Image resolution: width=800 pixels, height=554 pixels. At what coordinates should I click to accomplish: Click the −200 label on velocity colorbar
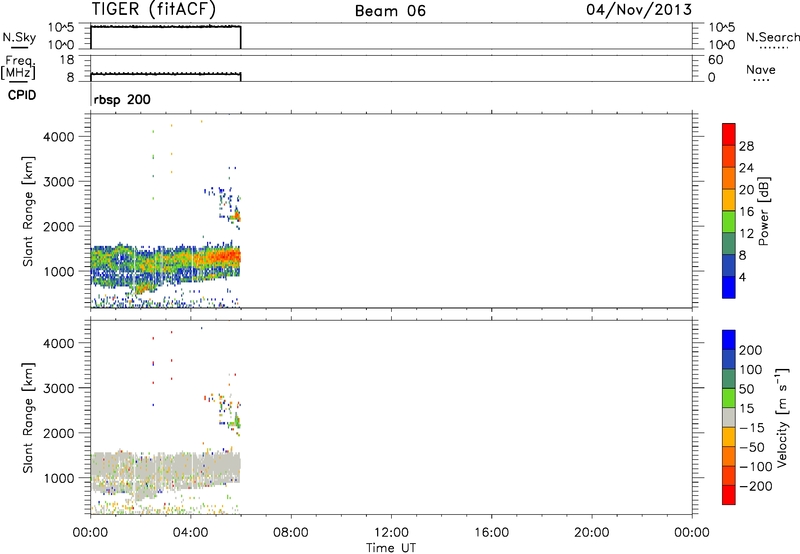[x=755, y=486]
